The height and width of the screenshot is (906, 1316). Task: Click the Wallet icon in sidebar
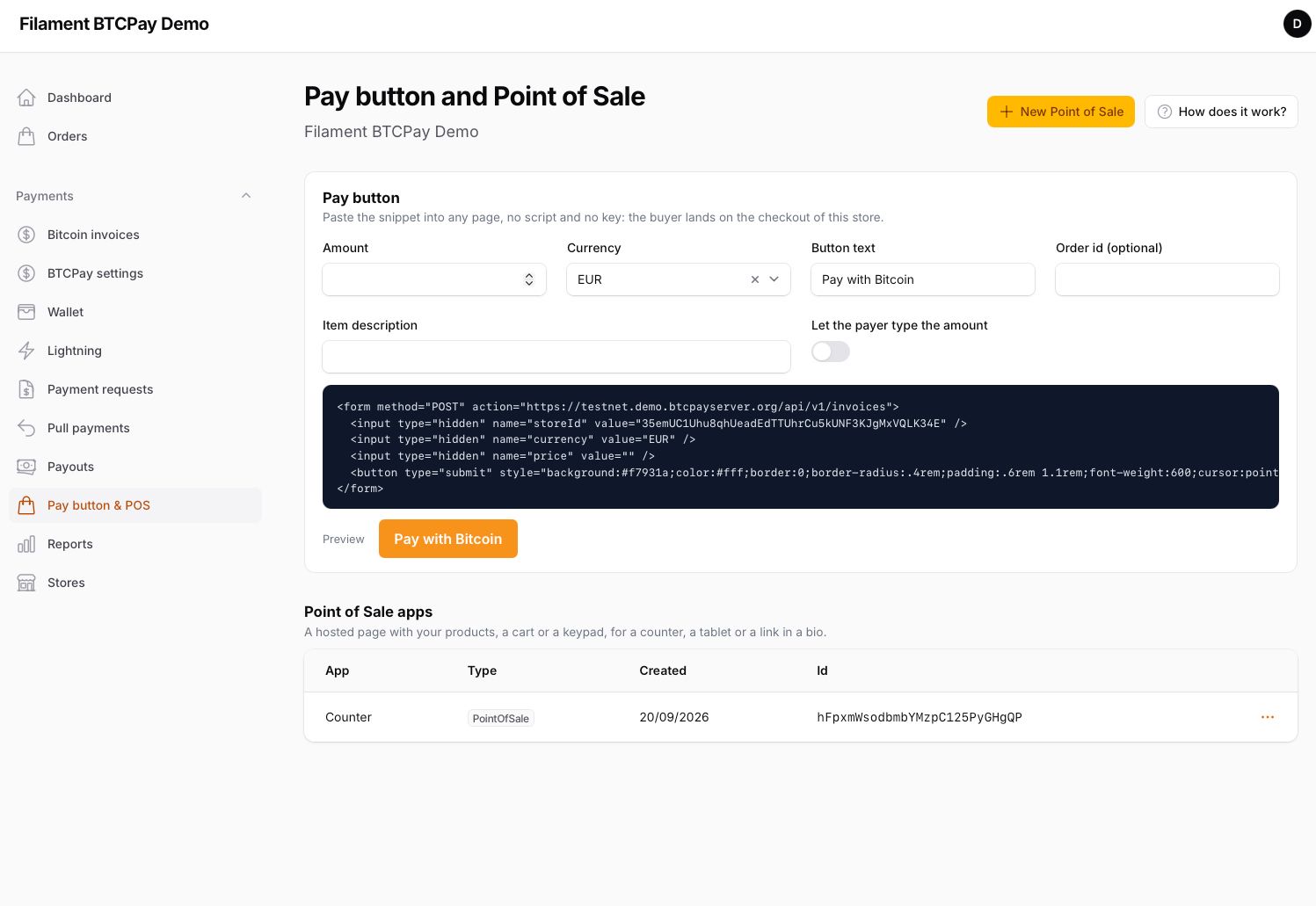click(26, 312)
